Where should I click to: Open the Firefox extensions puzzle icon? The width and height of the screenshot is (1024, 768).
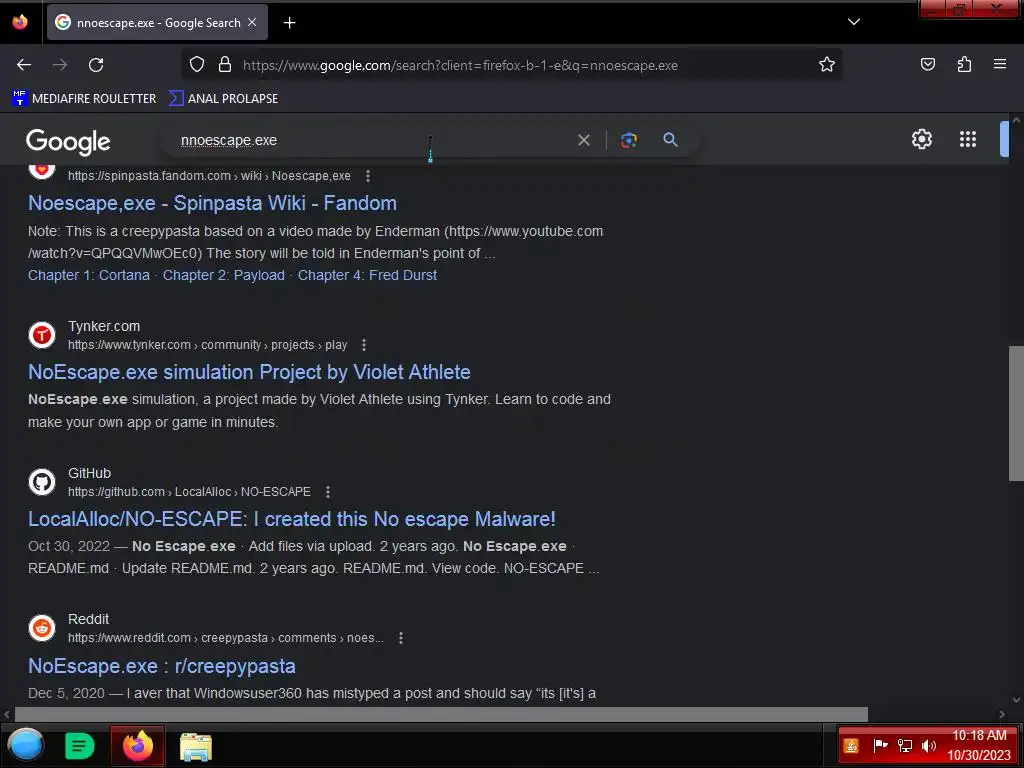coord(964,64)
